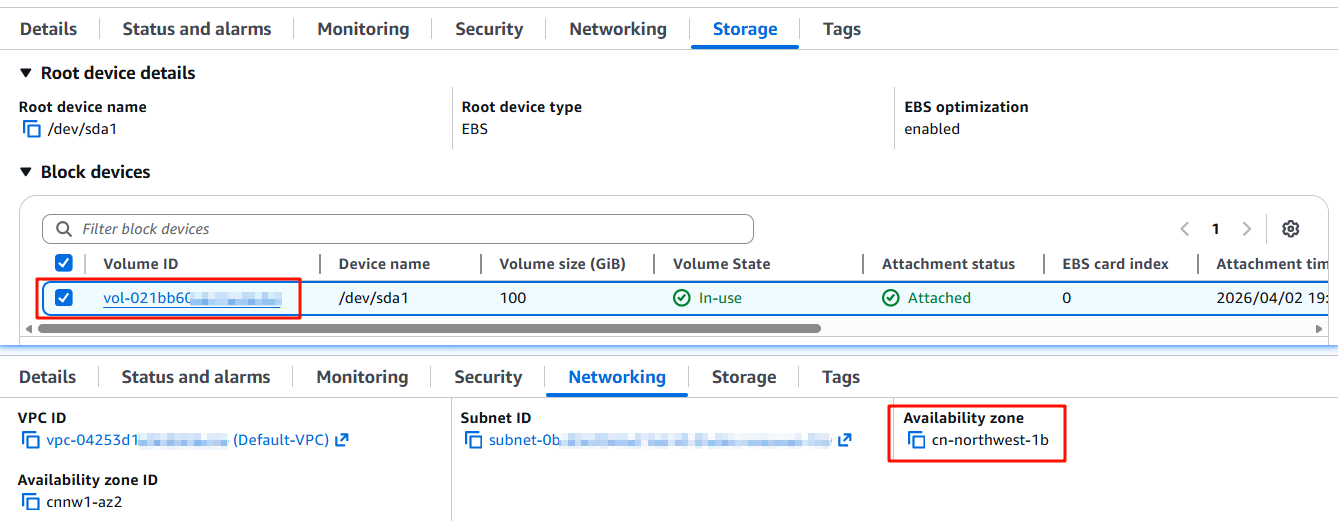This screenshot has height=521, width=1338.
Task: Go to next page of block devices
Action: click(1246, 229)
